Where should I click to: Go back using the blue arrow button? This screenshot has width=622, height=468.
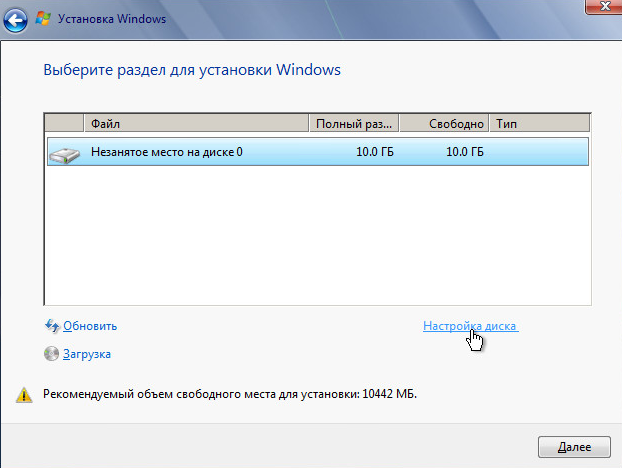[x=15, y=20]
